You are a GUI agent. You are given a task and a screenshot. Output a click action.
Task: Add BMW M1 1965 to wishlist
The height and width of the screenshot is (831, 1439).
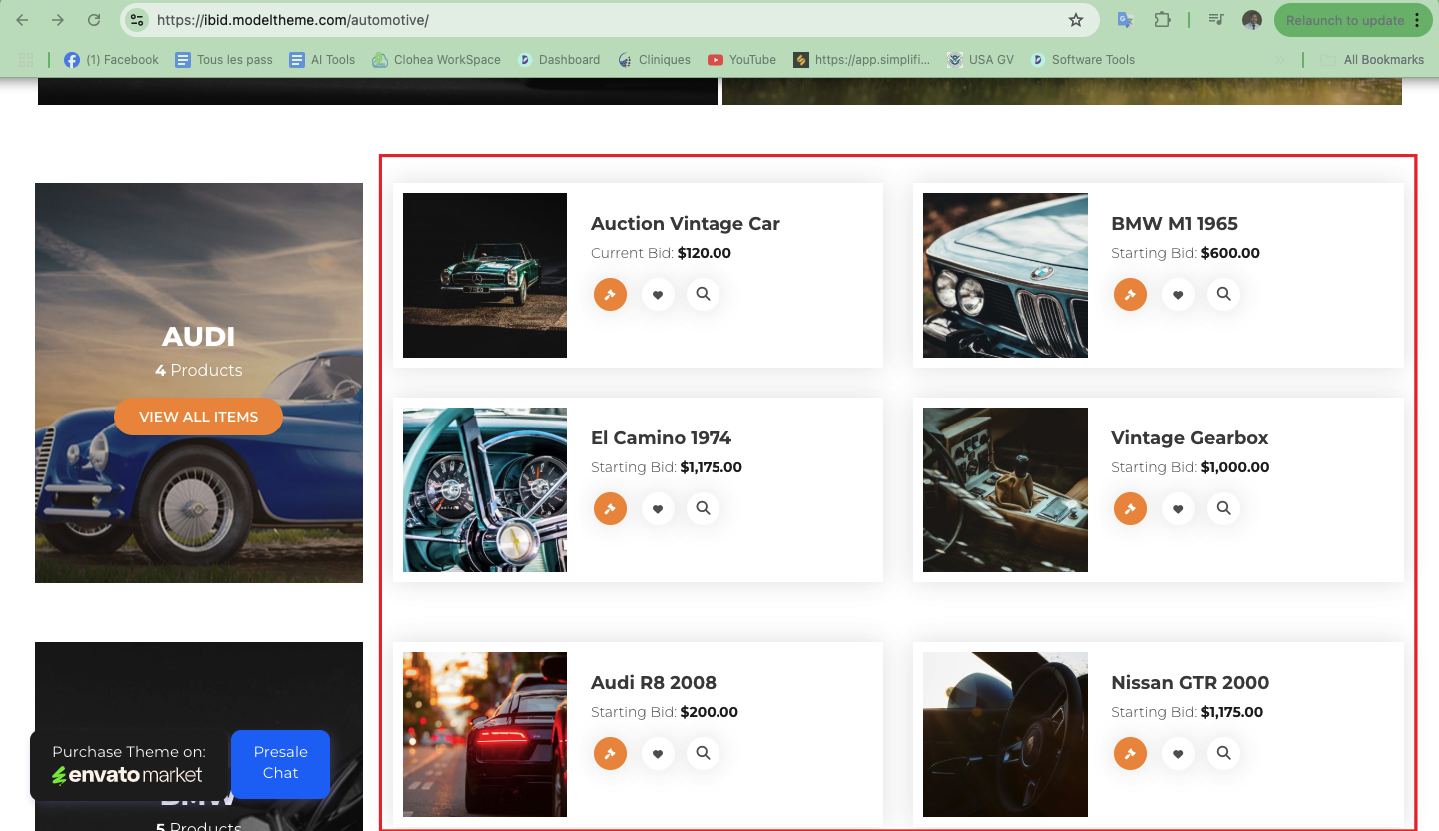pos(1178,295)
